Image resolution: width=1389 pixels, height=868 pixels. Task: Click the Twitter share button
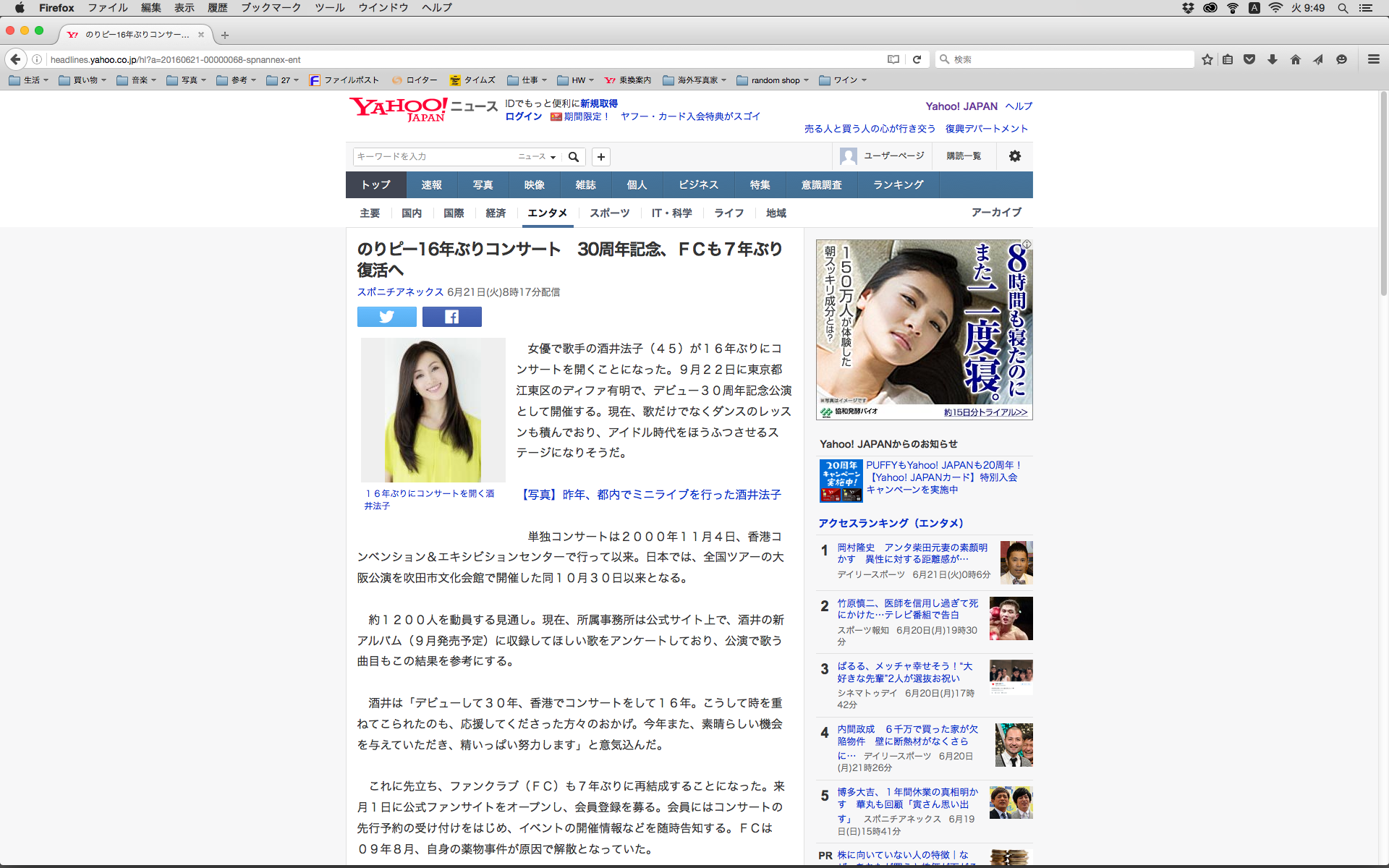[x=386, y=317]
